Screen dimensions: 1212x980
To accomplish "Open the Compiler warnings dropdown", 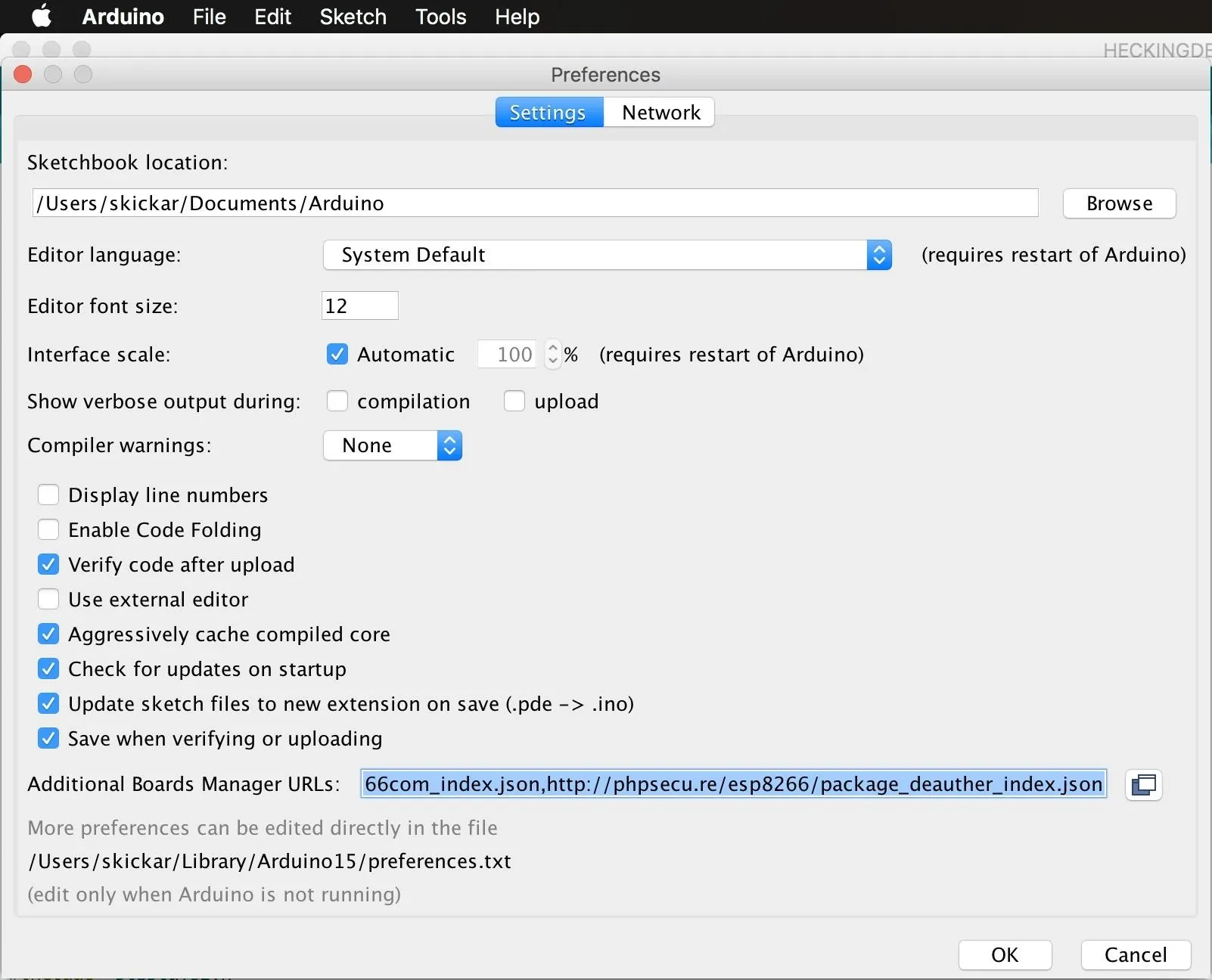I will [x=393, y=445].
